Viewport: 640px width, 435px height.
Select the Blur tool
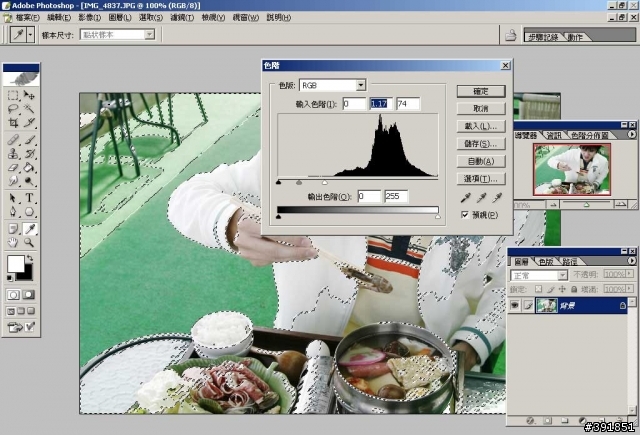coord(13,181)
